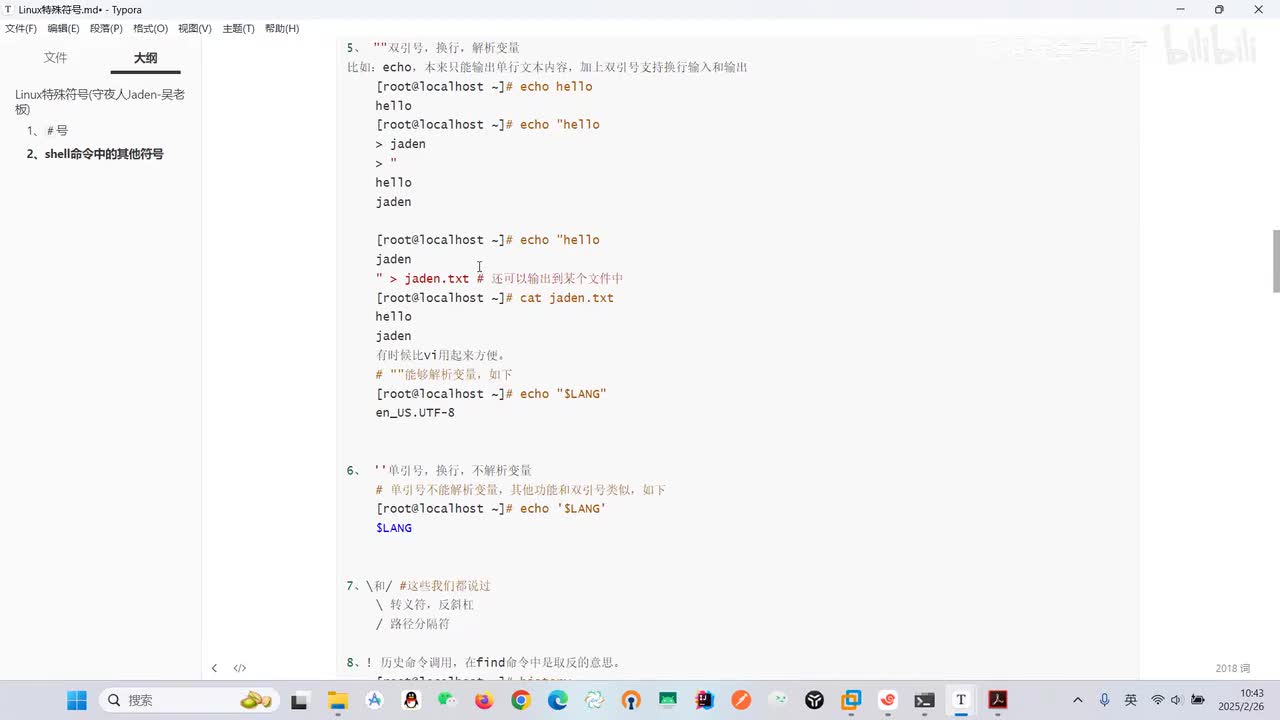Click the Typora T icon in taskbar
Viewport: 1280px width, 720px height.
coord(961,700)
